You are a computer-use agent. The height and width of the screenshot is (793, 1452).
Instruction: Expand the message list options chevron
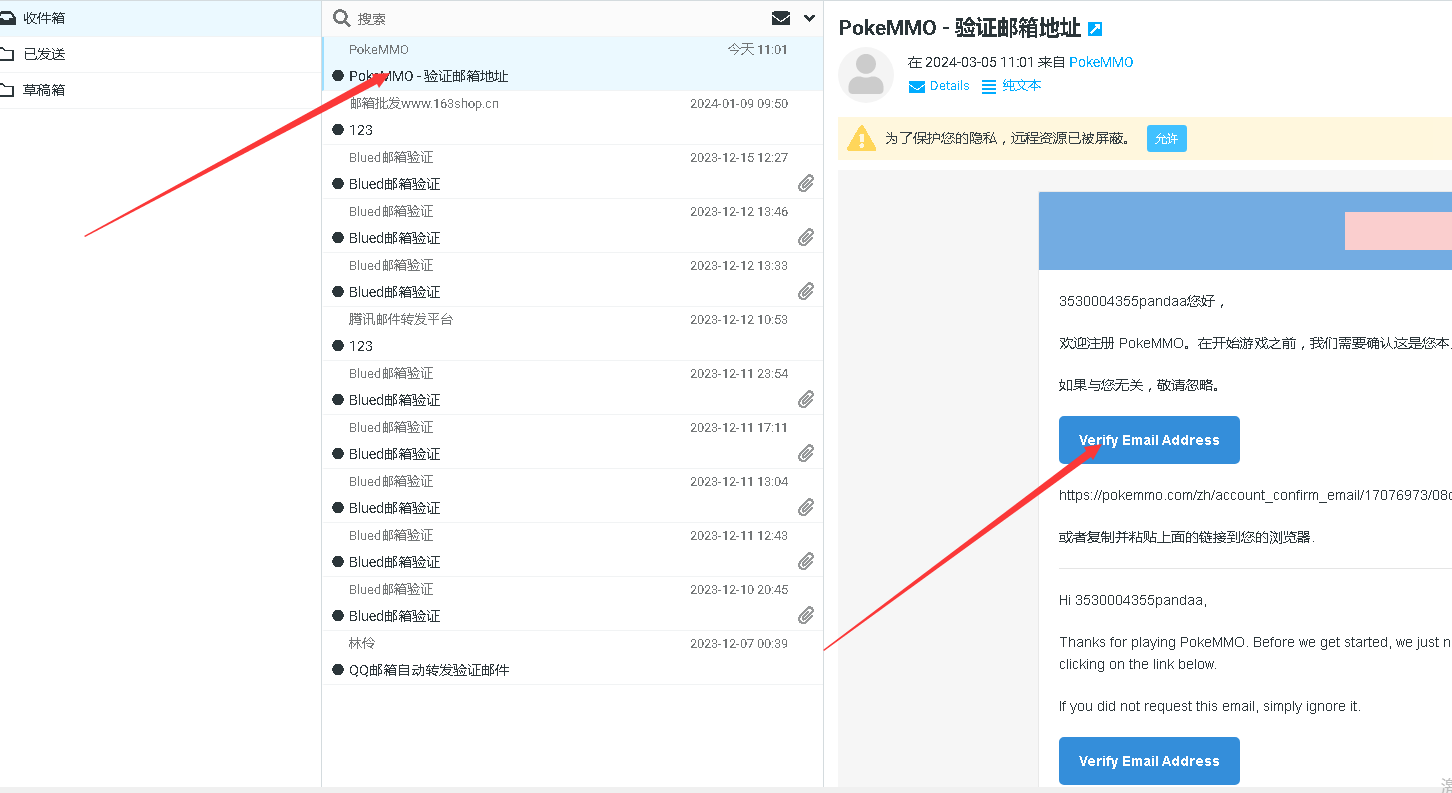[x=809, y=18]
